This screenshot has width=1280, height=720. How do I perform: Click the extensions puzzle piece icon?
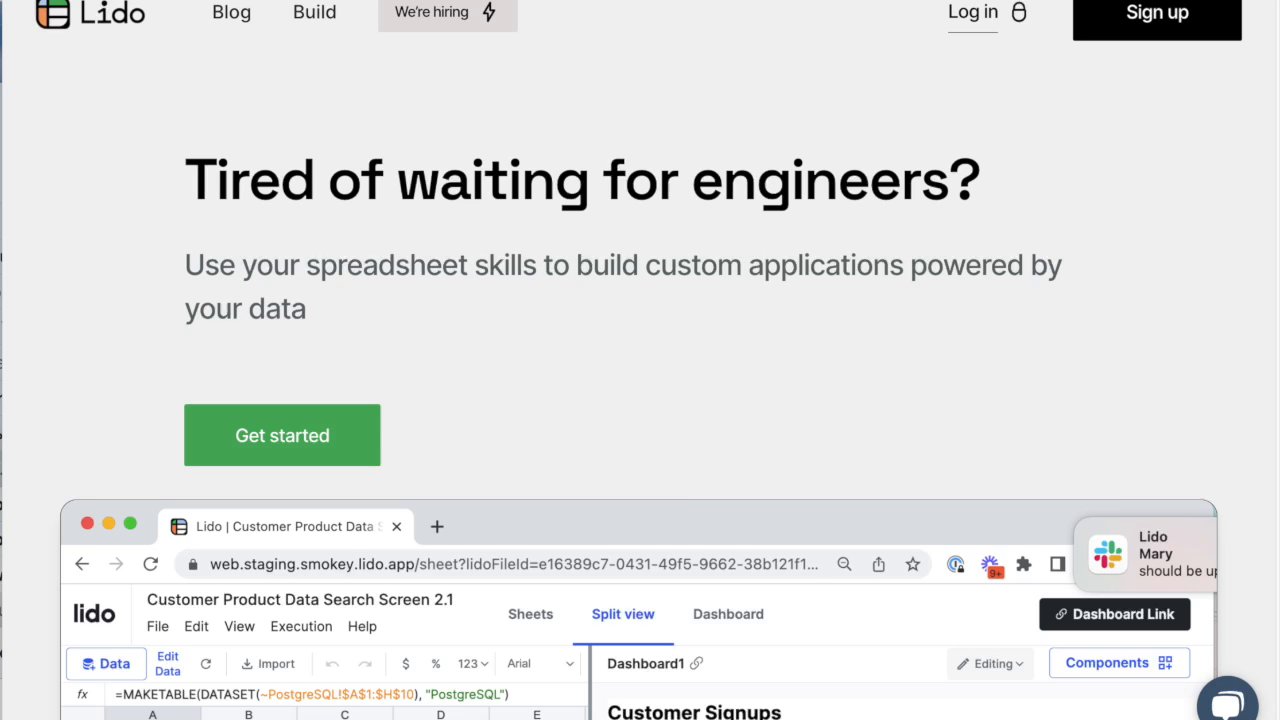[1023, 564]
